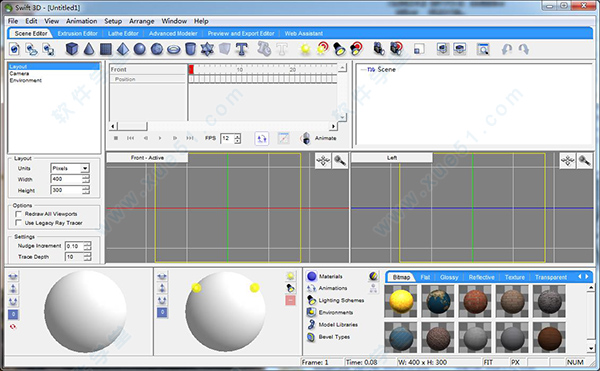Insert a Torus primitive
This screenshot has height=371, width=600.
click(174, 49)
